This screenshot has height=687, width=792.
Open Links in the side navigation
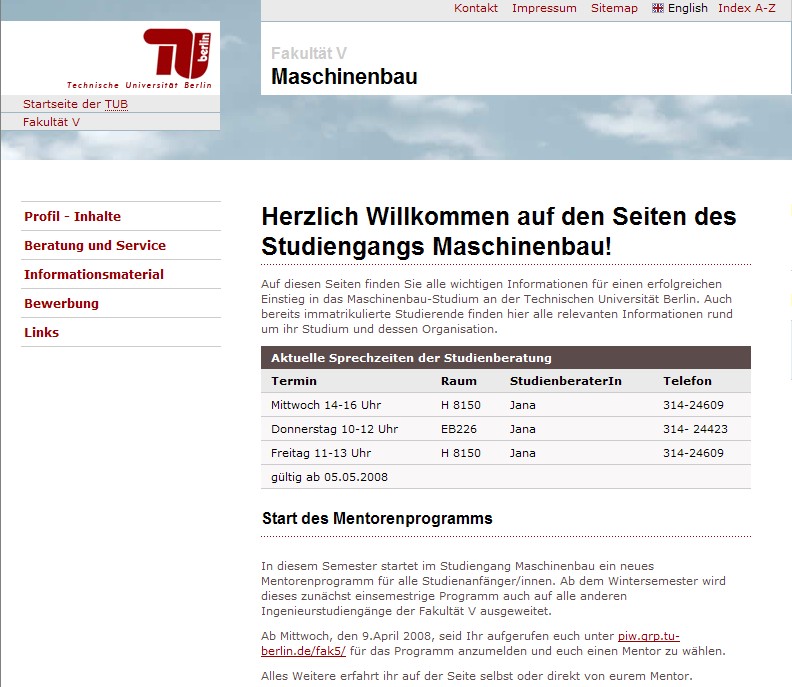click(41, 332)
